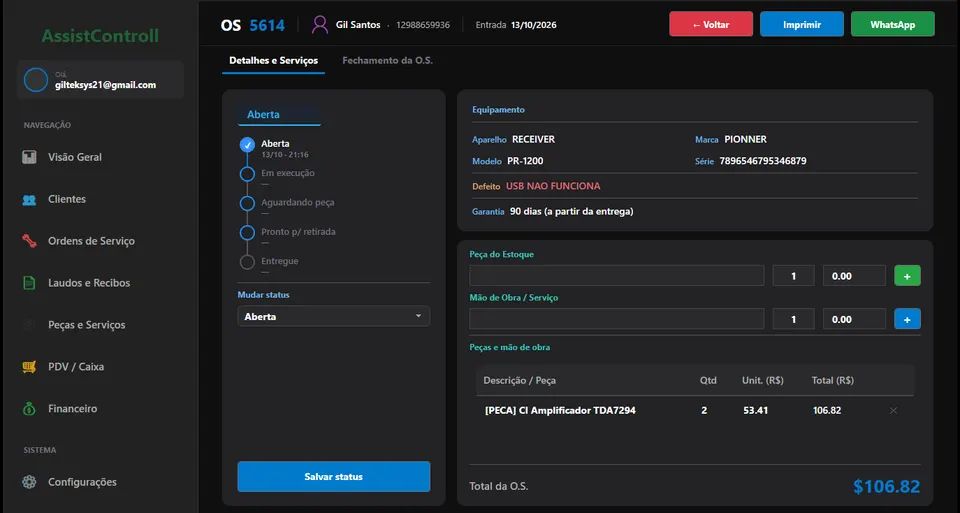Click the brand value PIONNER
Viewport: 960px width, 513px height.
(746, 140)
